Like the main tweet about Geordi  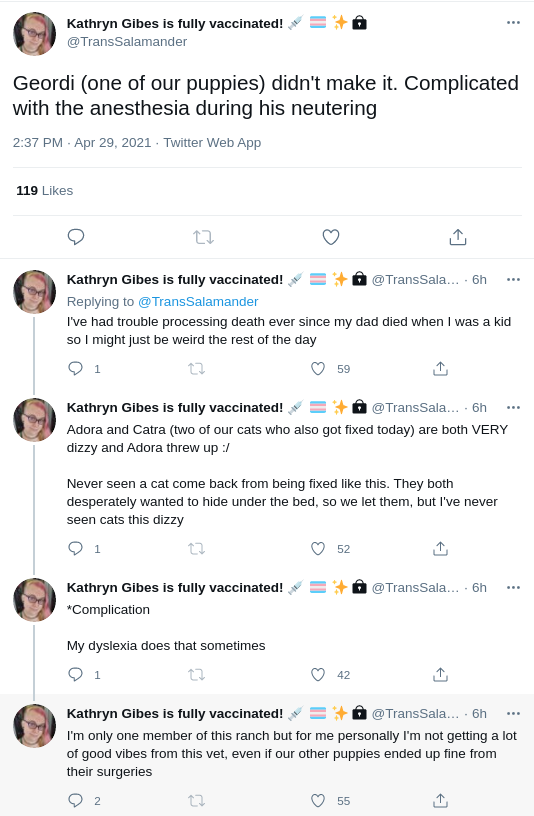331,237
